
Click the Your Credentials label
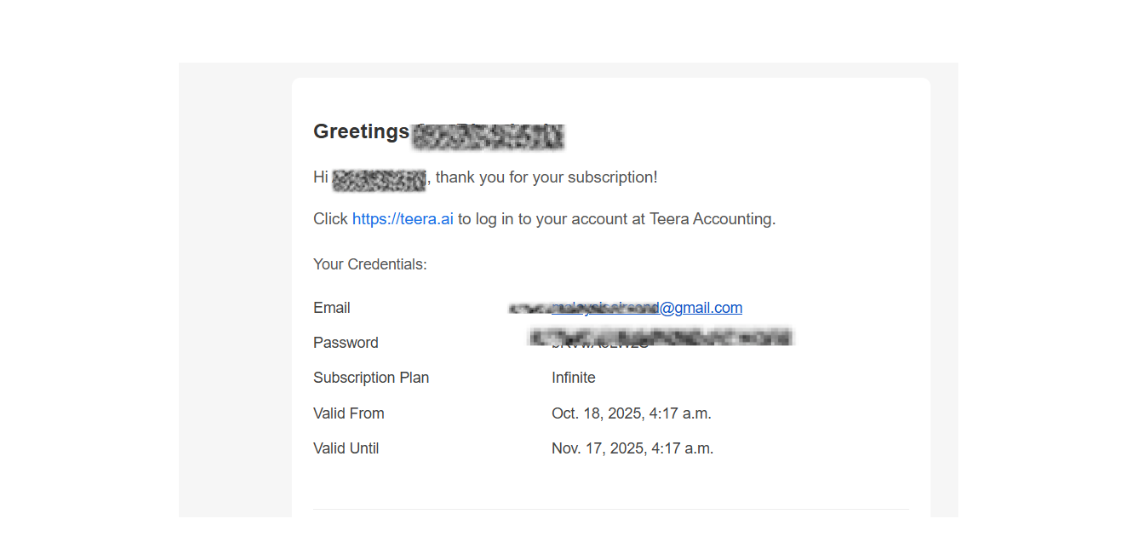[370, 265]
